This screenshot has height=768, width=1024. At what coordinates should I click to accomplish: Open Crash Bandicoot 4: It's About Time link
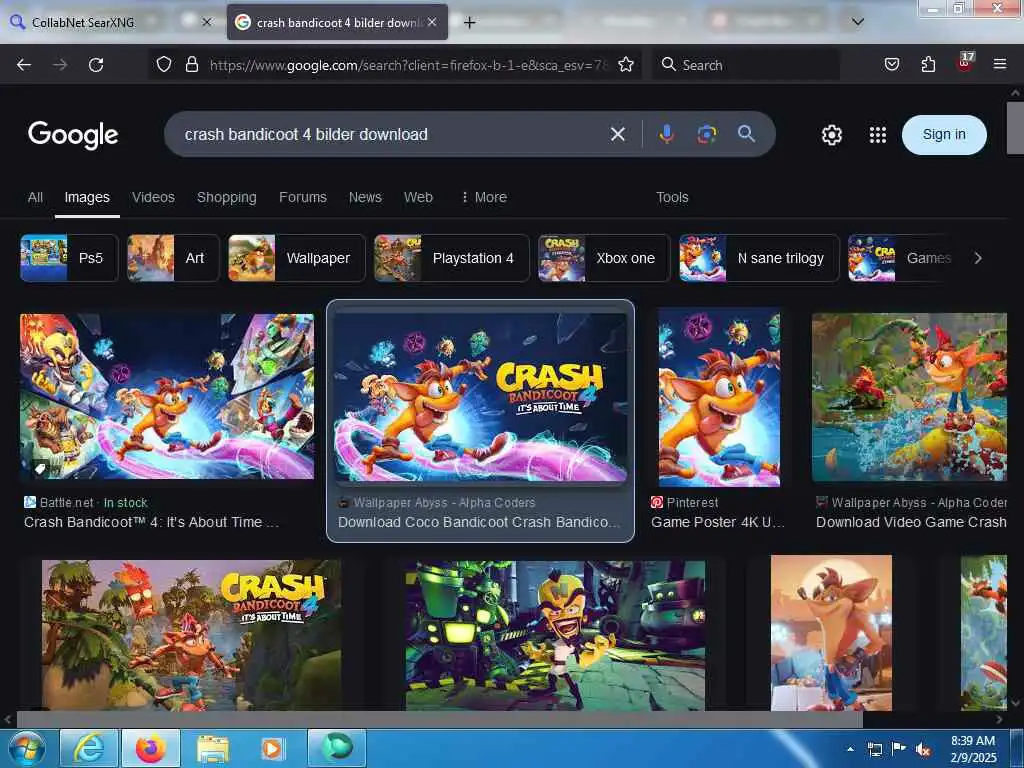(151, 522)
